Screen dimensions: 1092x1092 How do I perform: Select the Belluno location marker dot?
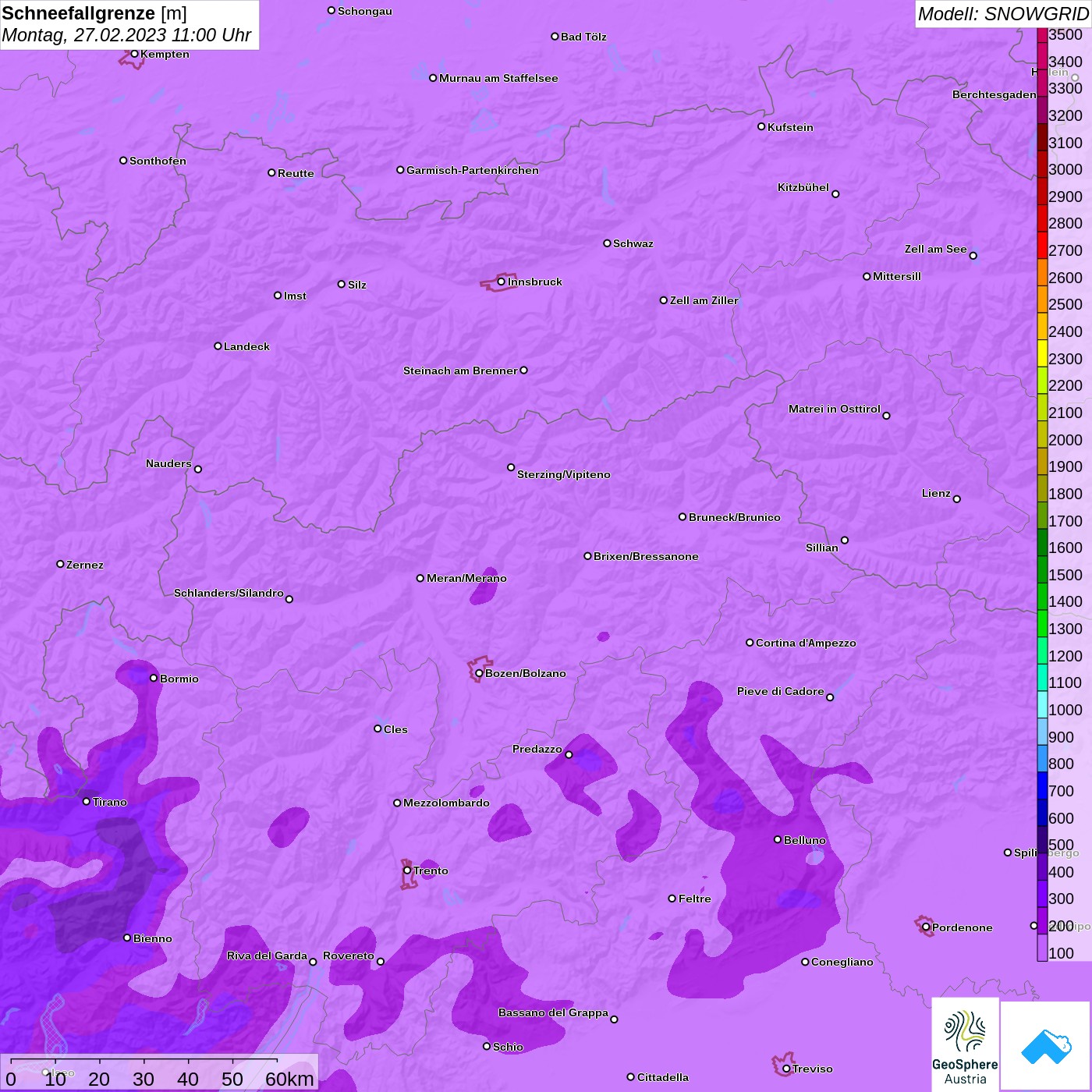[x=778, y=839]
